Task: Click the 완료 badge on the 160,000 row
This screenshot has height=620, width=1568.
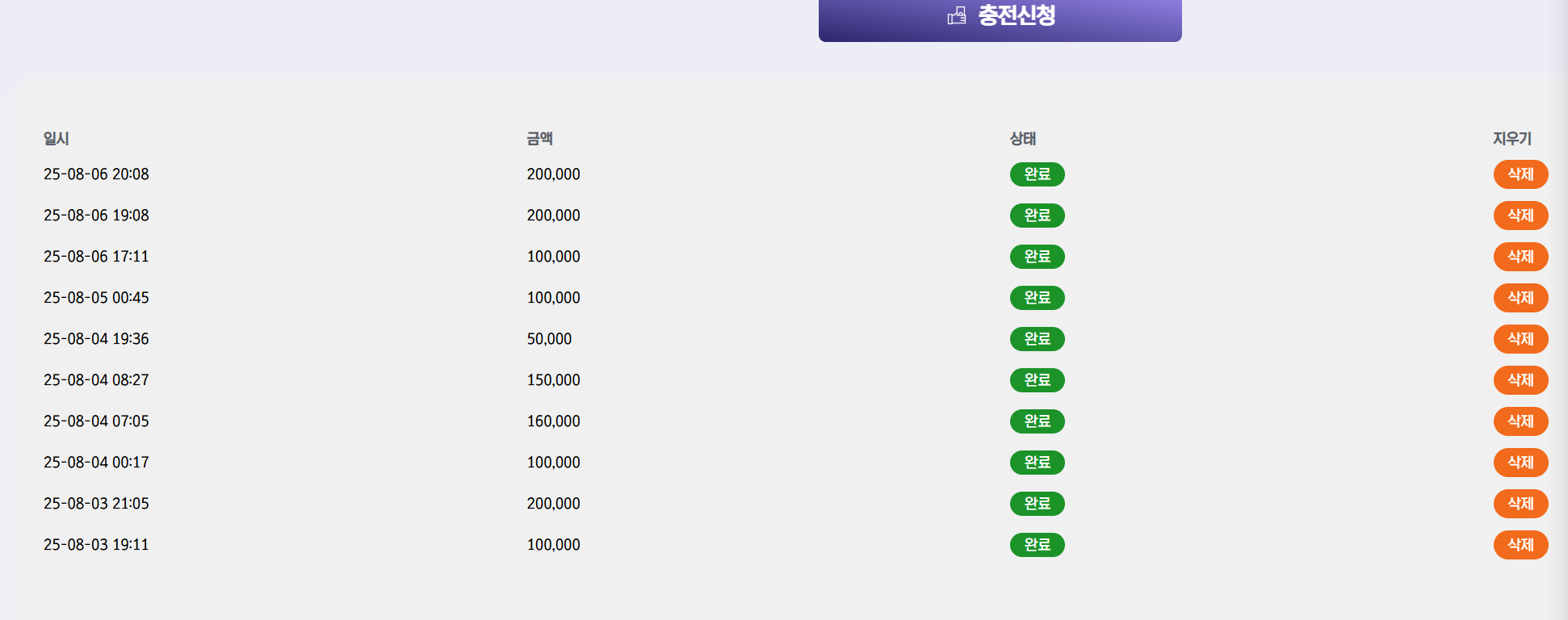Action: (x=1037, y=421)
